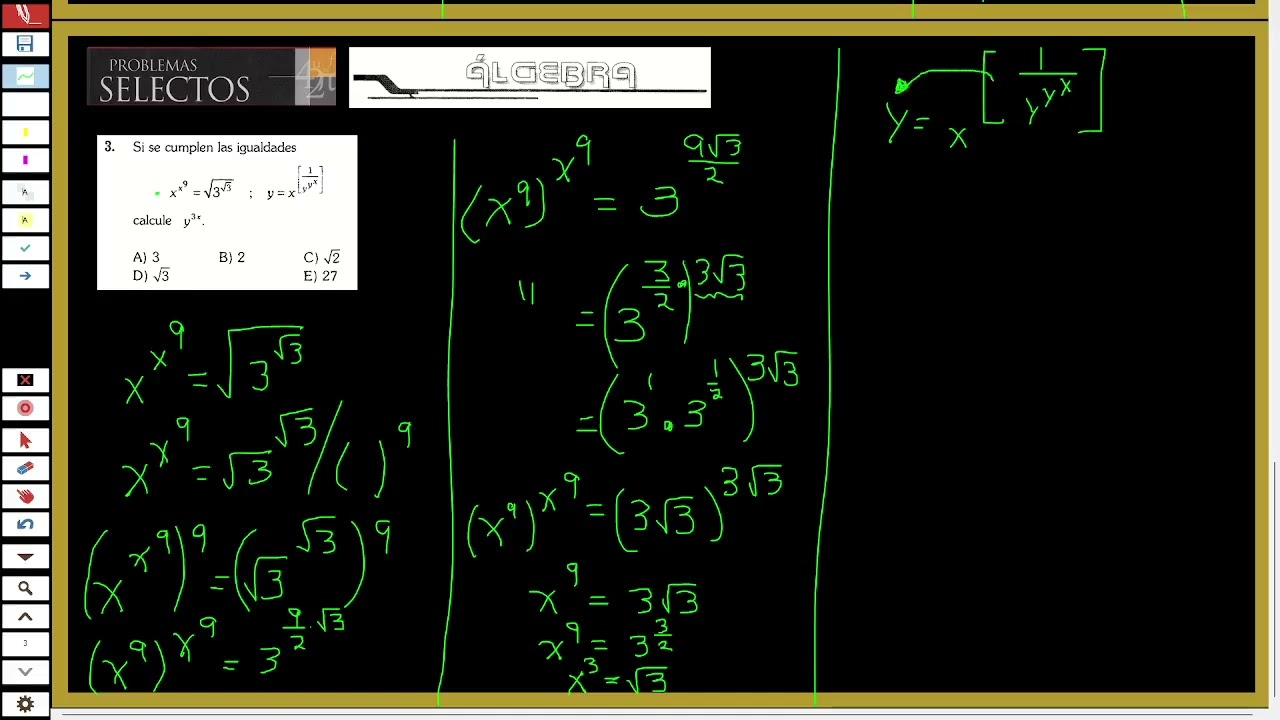Screen dimensions: 1280x720
Task: Select the blue arrow tool
Action: 25,276
